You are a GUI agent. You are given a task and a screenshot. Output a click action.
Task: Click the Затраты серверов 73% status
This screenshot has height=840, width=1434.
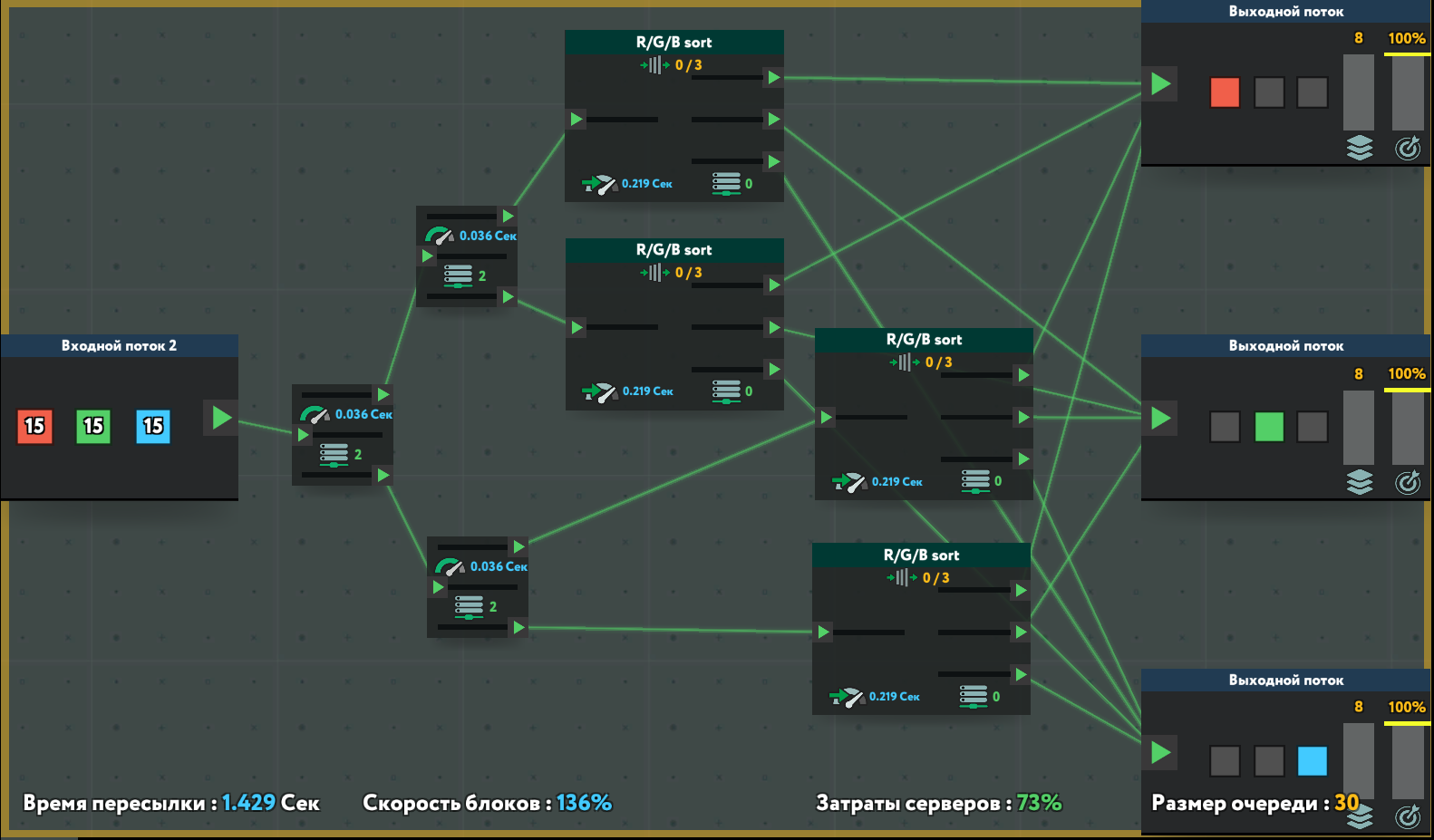pyautogui.click(x=939, y=803)
